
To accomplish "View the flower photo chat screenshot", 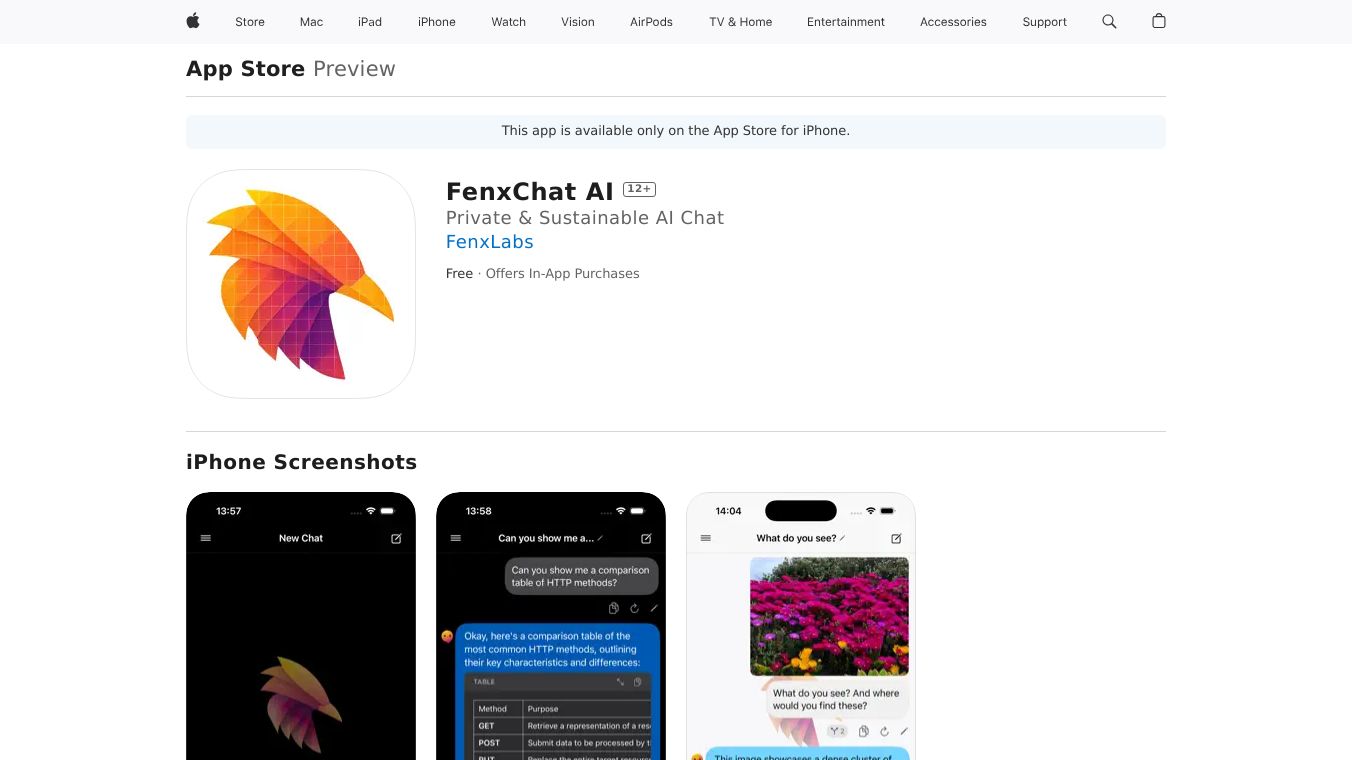I will 801,626.
